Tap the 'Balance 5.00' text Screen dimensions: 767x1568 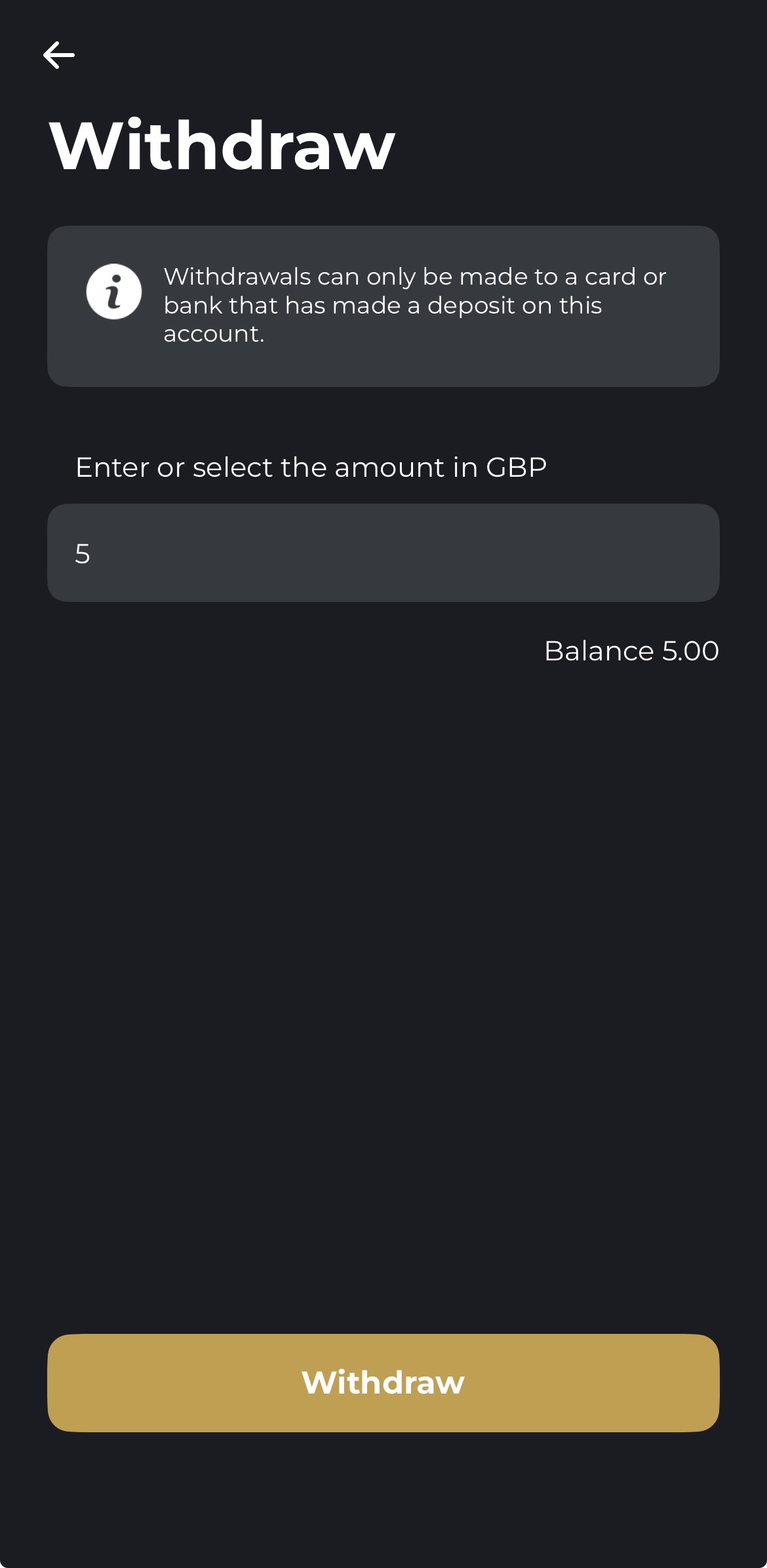631,651
